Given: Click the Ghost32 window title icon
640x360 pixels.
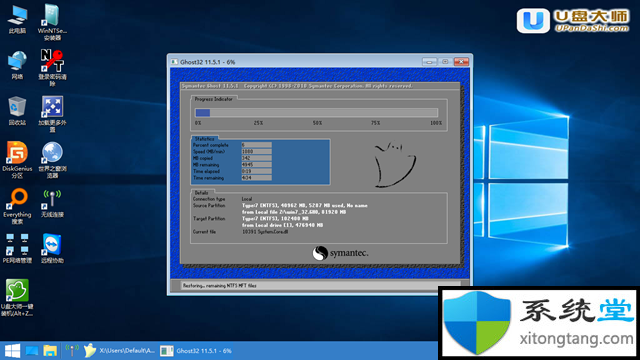Looking at the screenshot, I should click(x=174, y=62).
